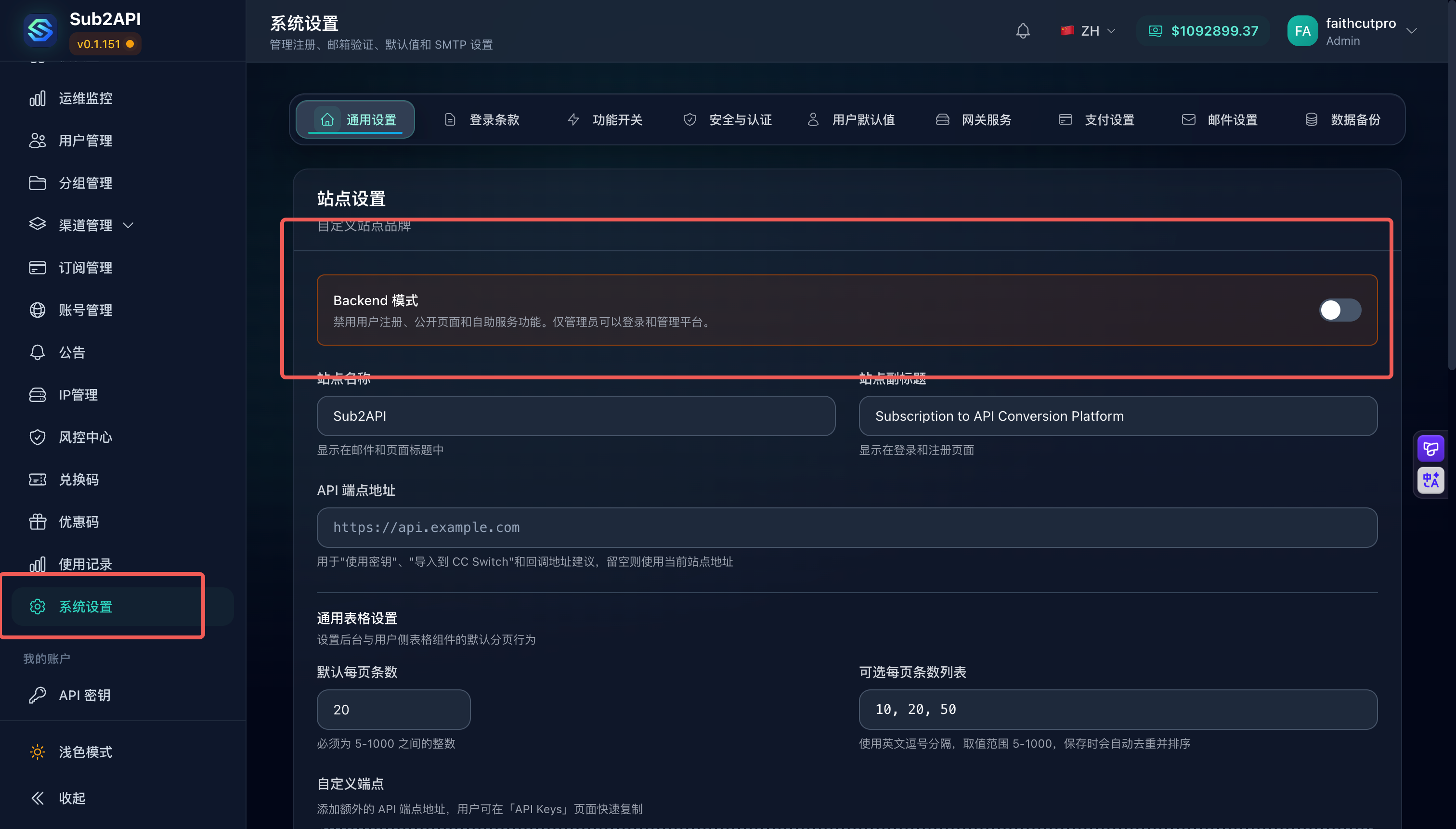Switch to 浅色模式
The image size is (1456, 829).
click(122, 752)
